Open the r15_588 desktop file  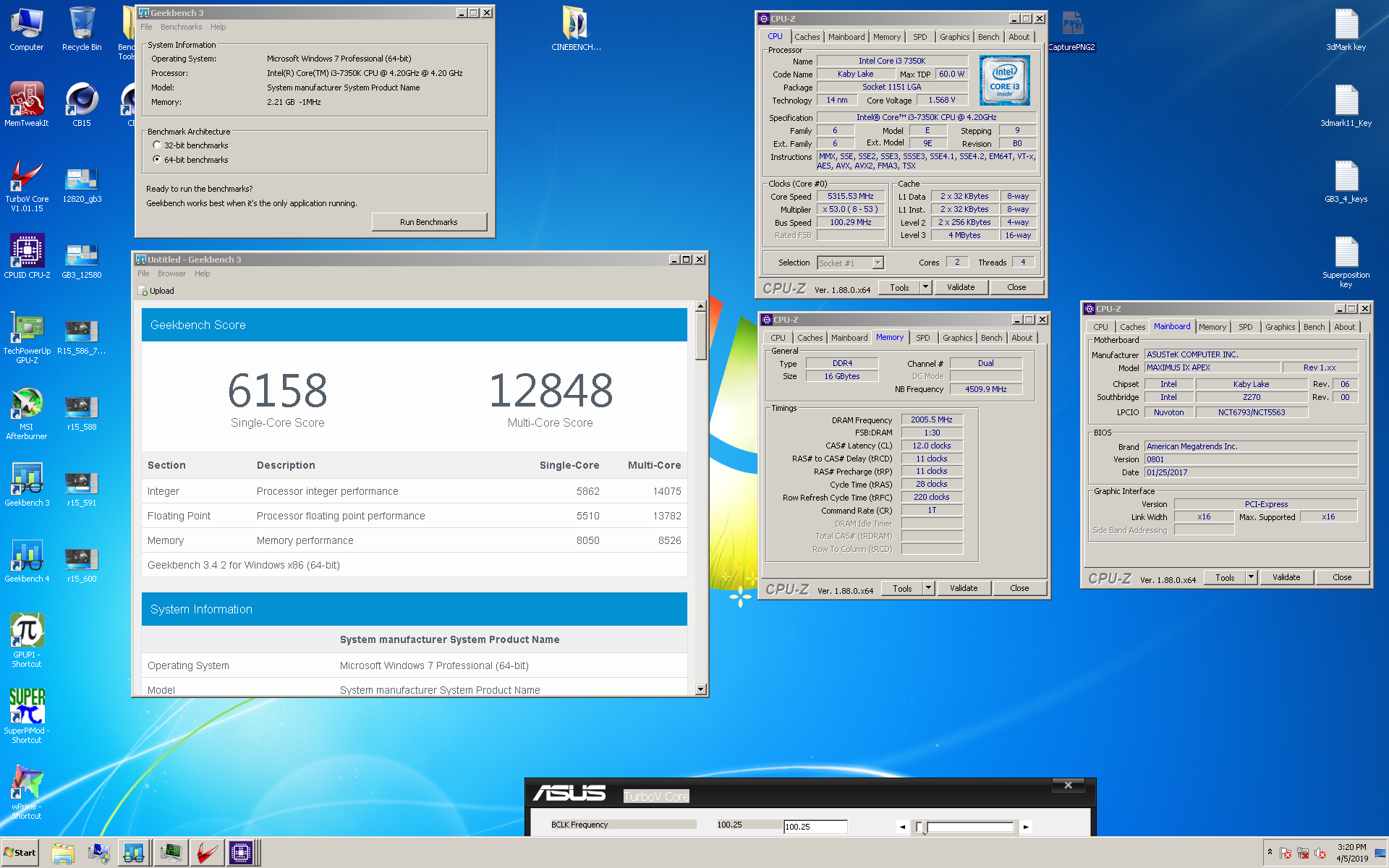[82, 412]
